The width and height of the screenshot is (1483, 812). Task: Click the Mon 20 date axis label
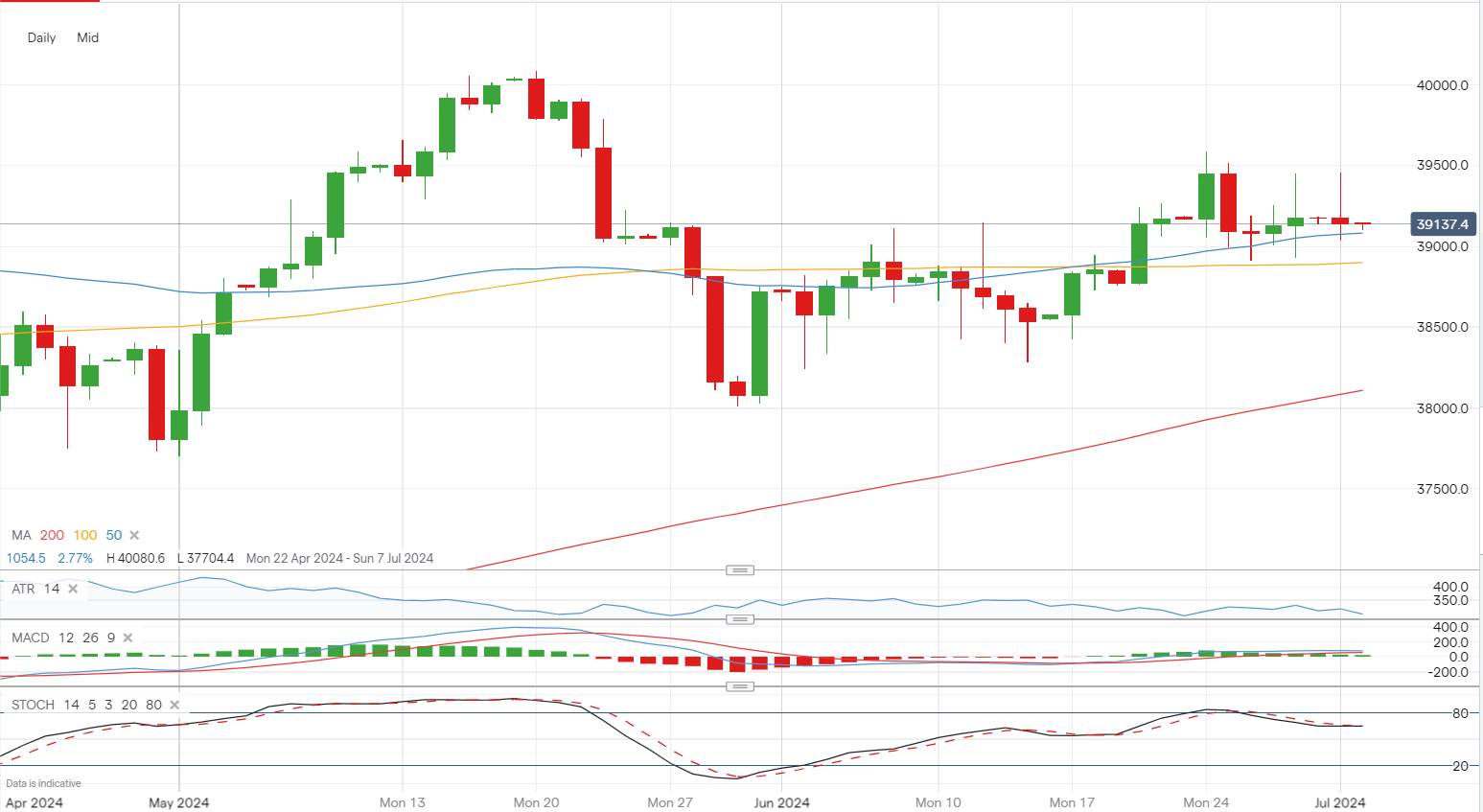(536, 802)
